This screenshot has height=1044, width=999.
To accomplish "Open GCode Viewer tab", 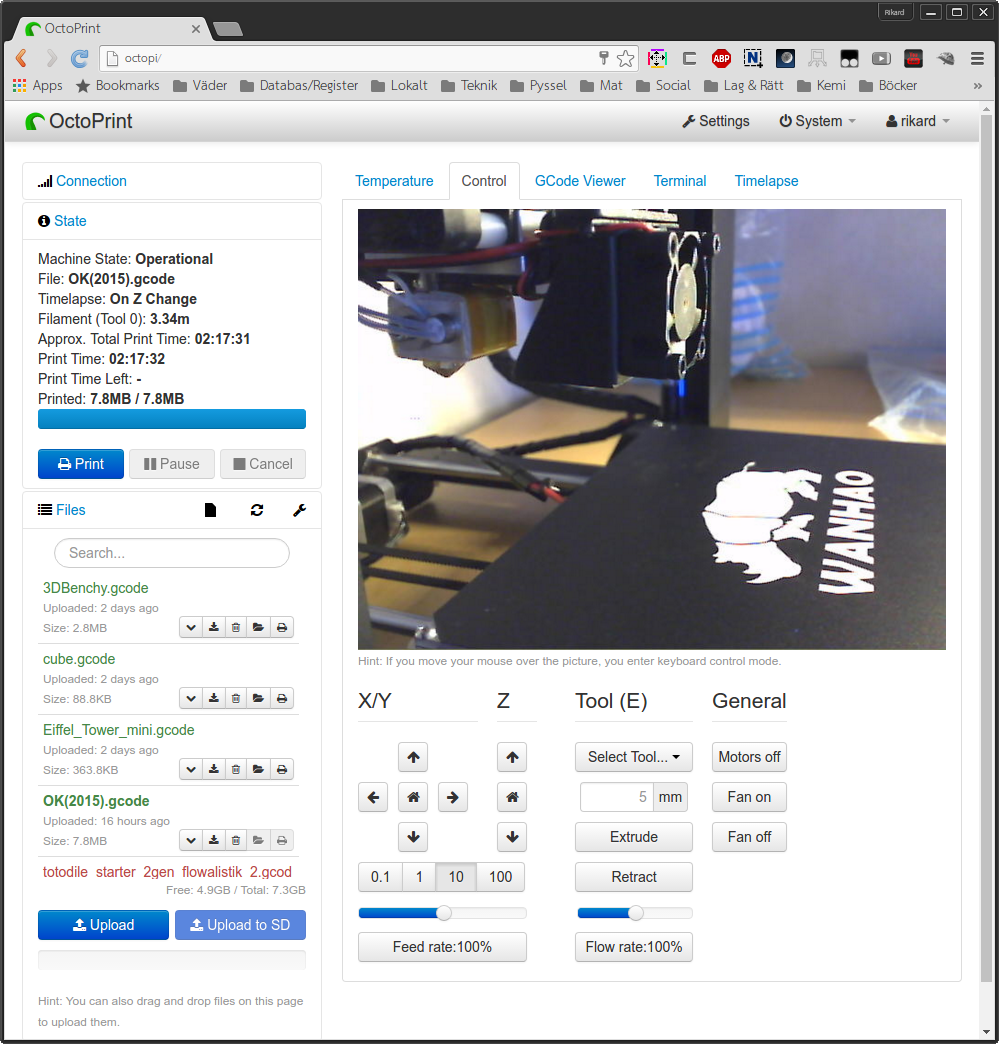I will (580, 181).
